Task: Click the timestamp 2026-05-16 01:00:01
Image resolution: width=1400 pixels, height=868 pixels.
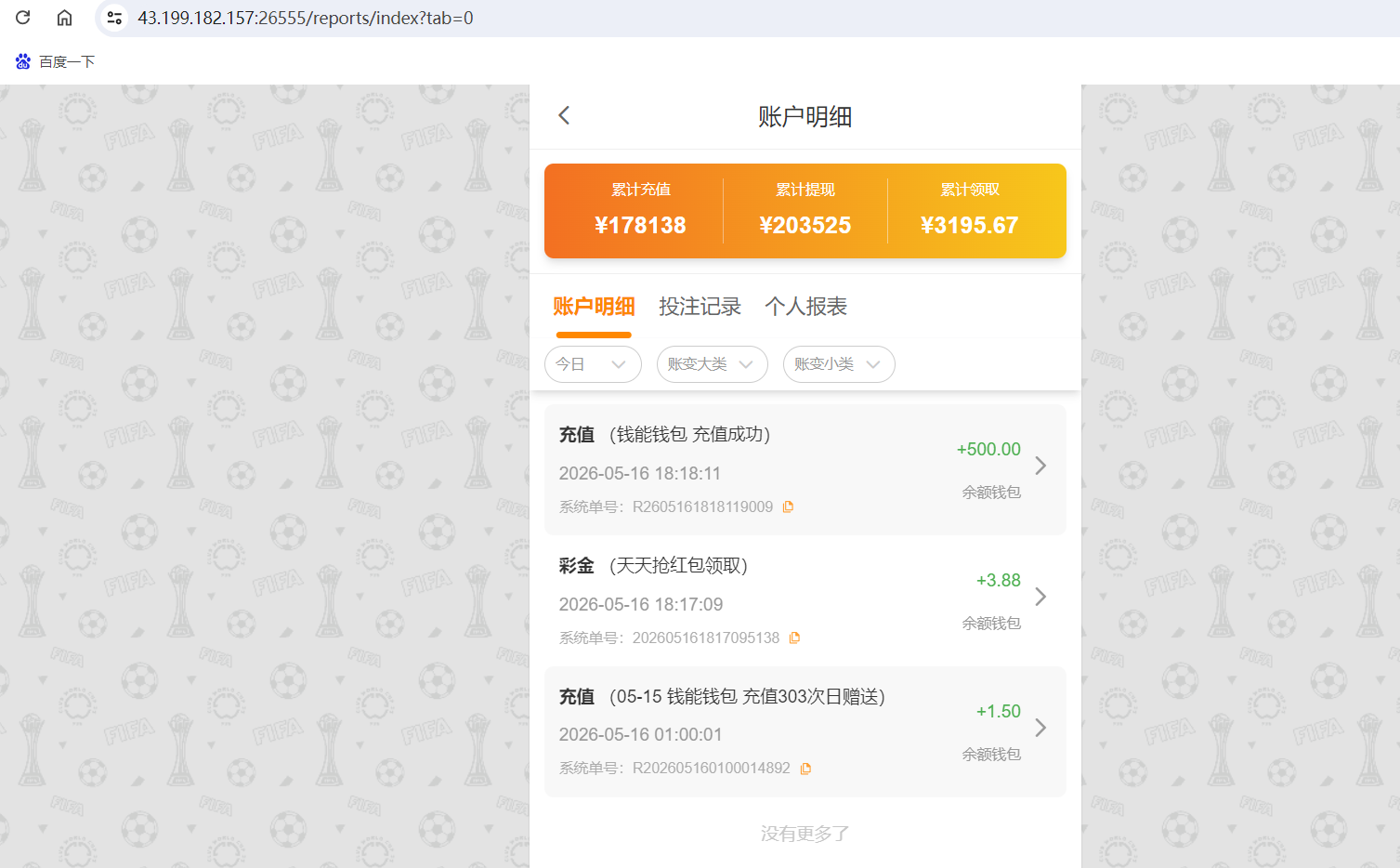Action: [x=640, y=734]
